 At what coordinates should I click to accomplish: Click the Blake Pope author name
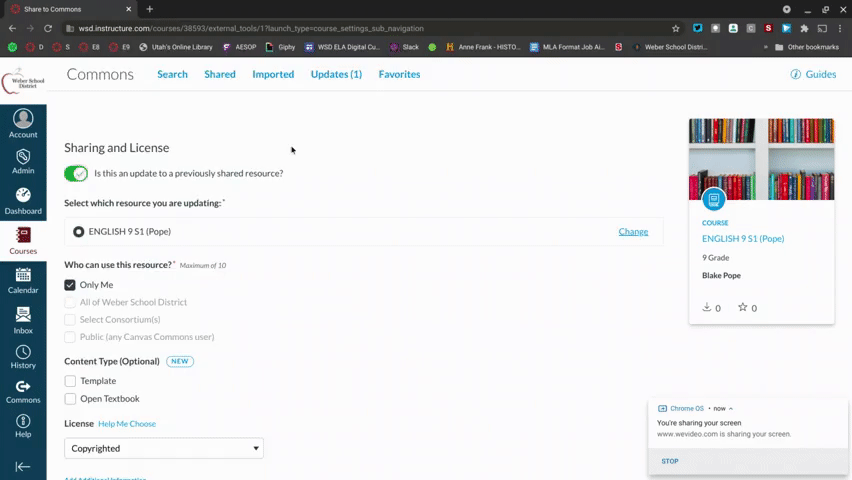721,276
